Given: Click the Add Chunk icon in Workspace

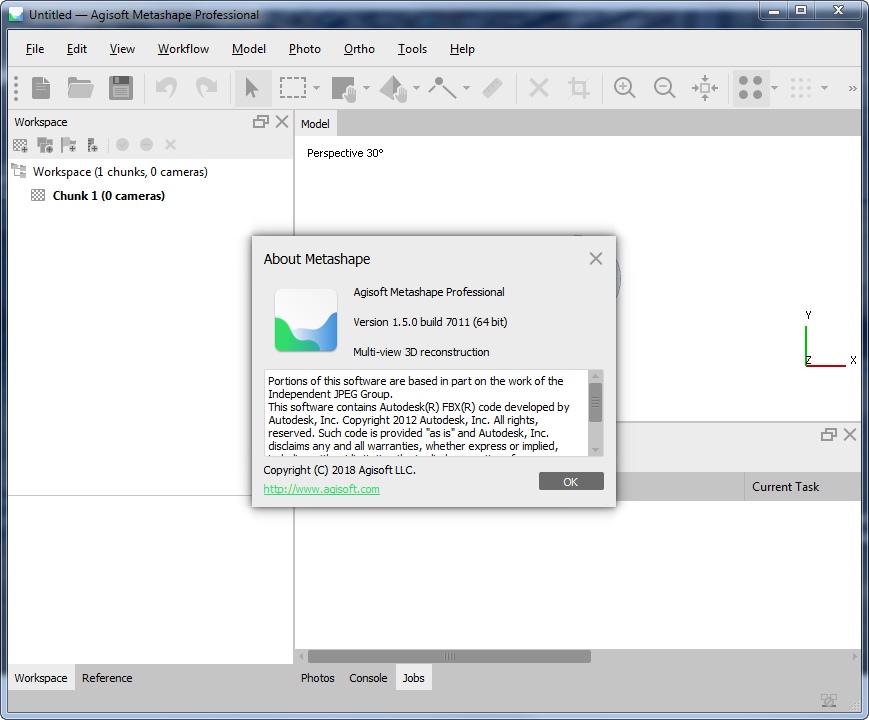Looking at the screenshot, I should click(21, 145).
